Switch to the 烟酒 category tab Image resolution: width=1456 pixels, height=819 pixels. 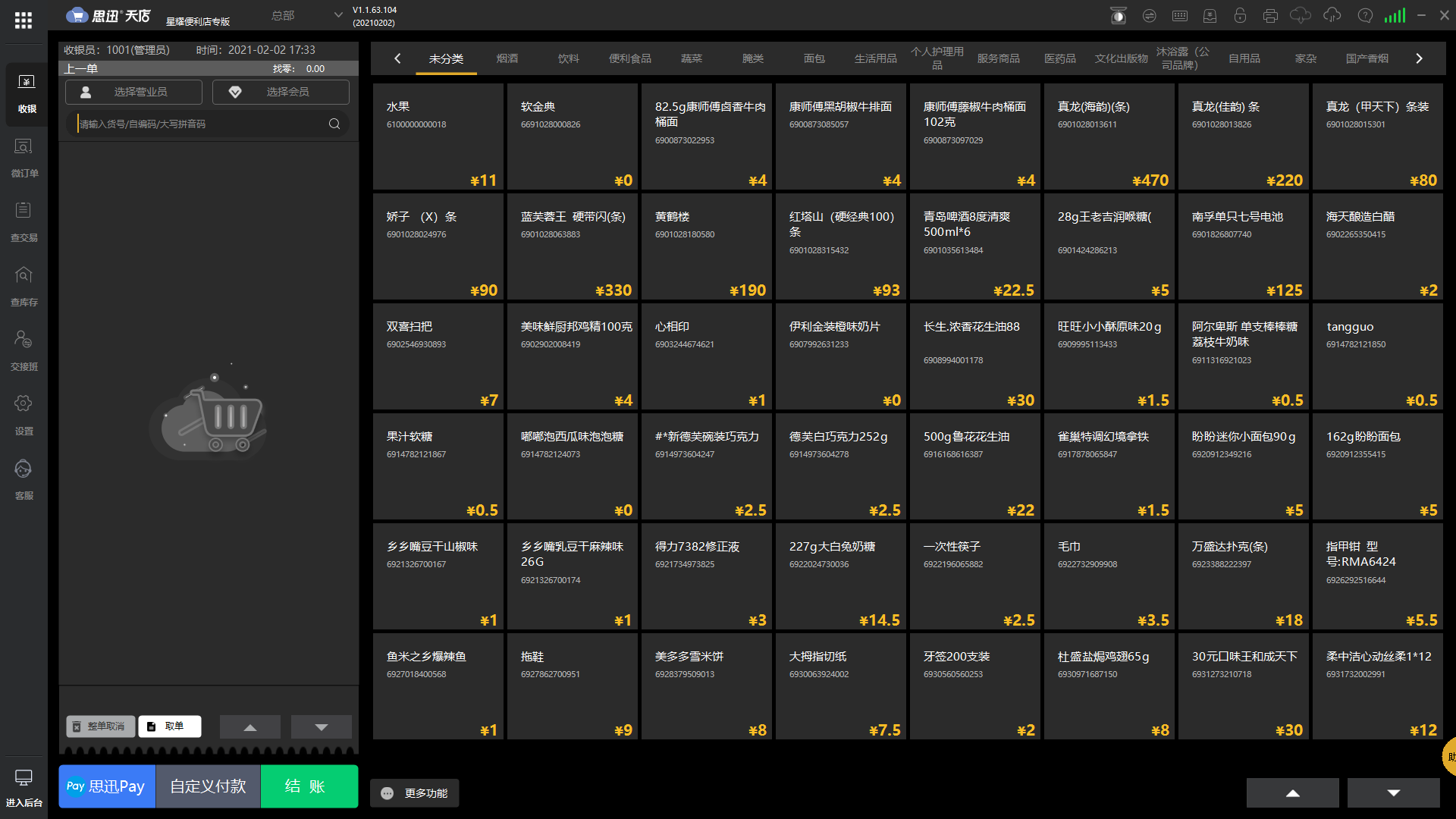pyautogui.click(x=507, y=58)
